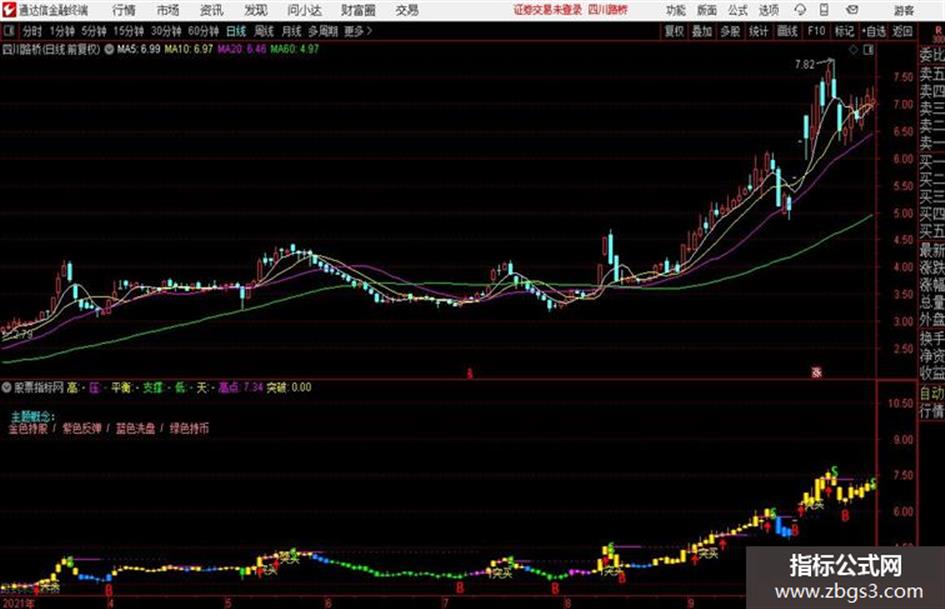This screenshot has height=609, width=945.
Task: Open the 选项 menu
Action: pos(768,10)
